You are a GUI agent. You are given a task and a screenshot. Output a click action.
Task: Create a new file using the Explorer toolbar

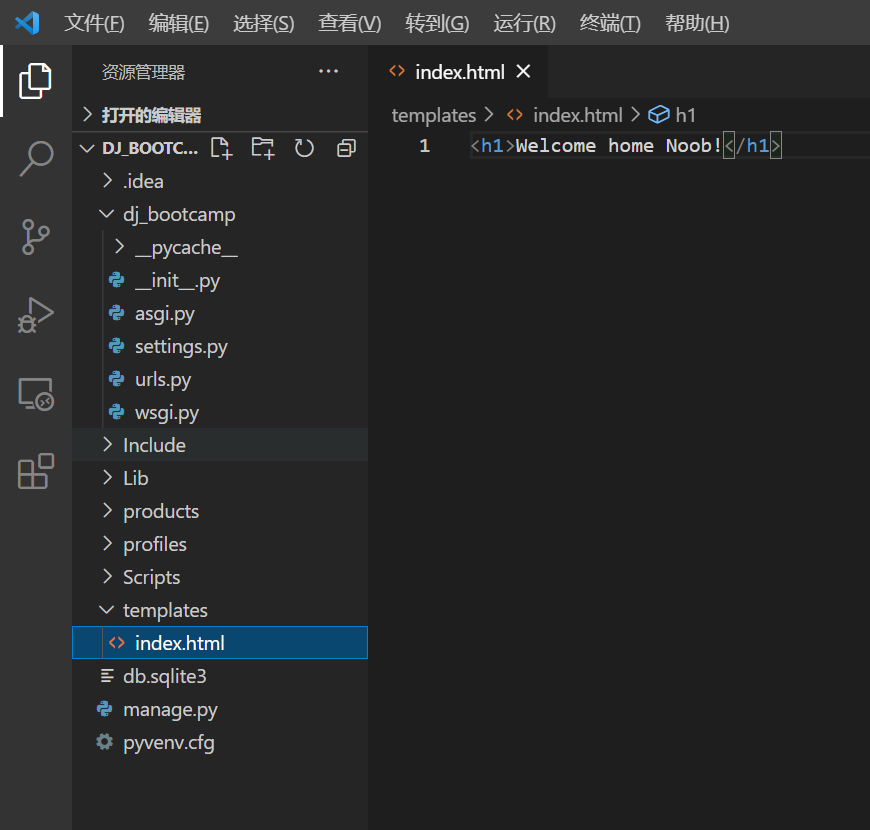pos(221,147)
